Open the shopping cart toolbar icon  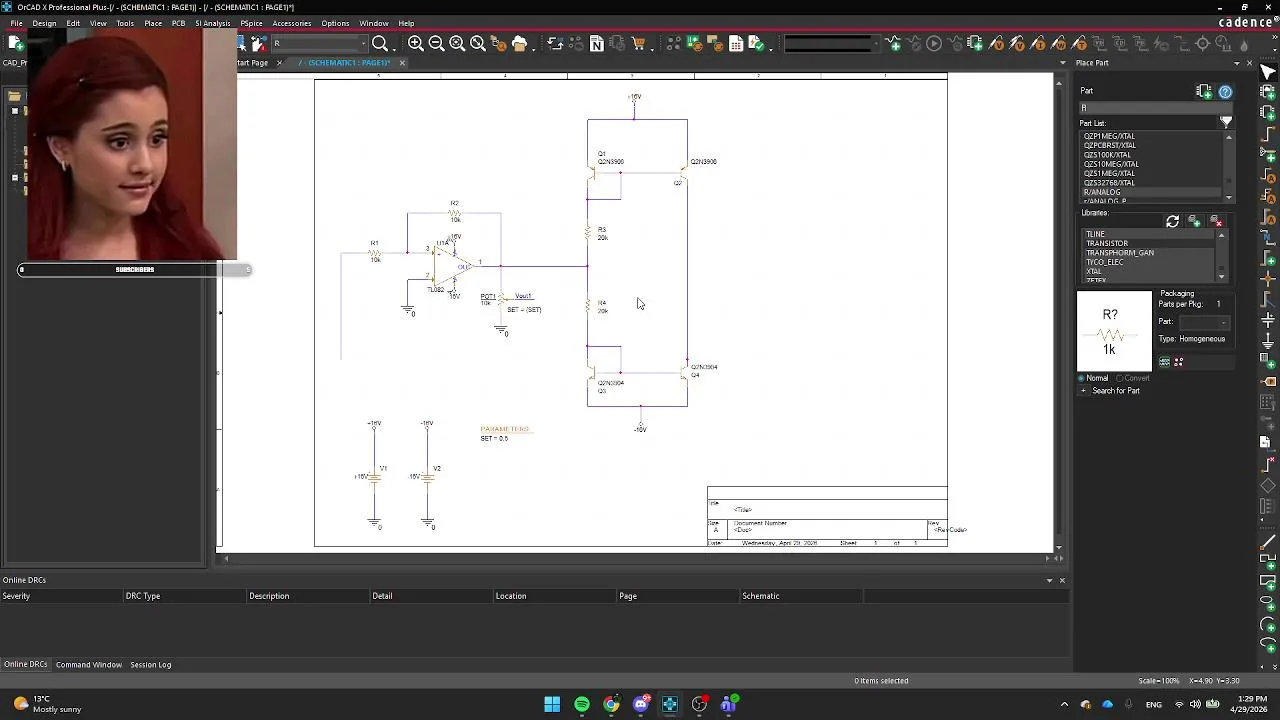click(638, 43)
